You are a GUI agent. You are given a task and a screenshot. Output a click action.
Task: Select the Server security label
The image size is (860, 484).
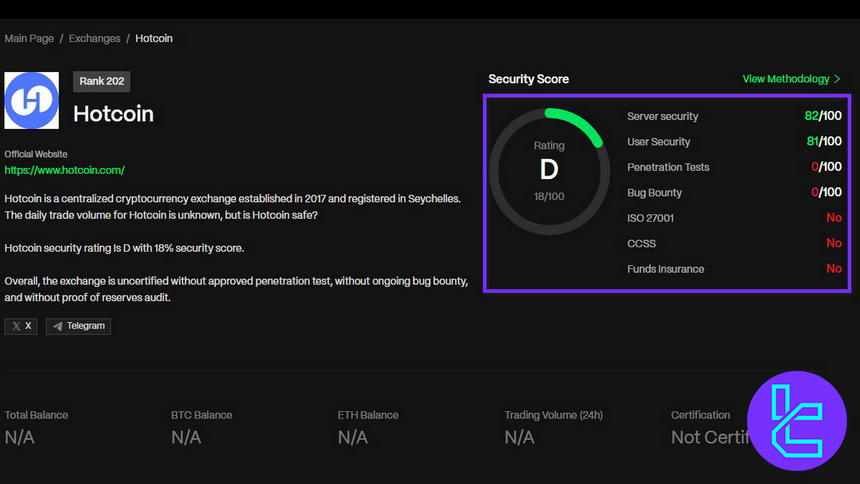(x=663, y=116)
